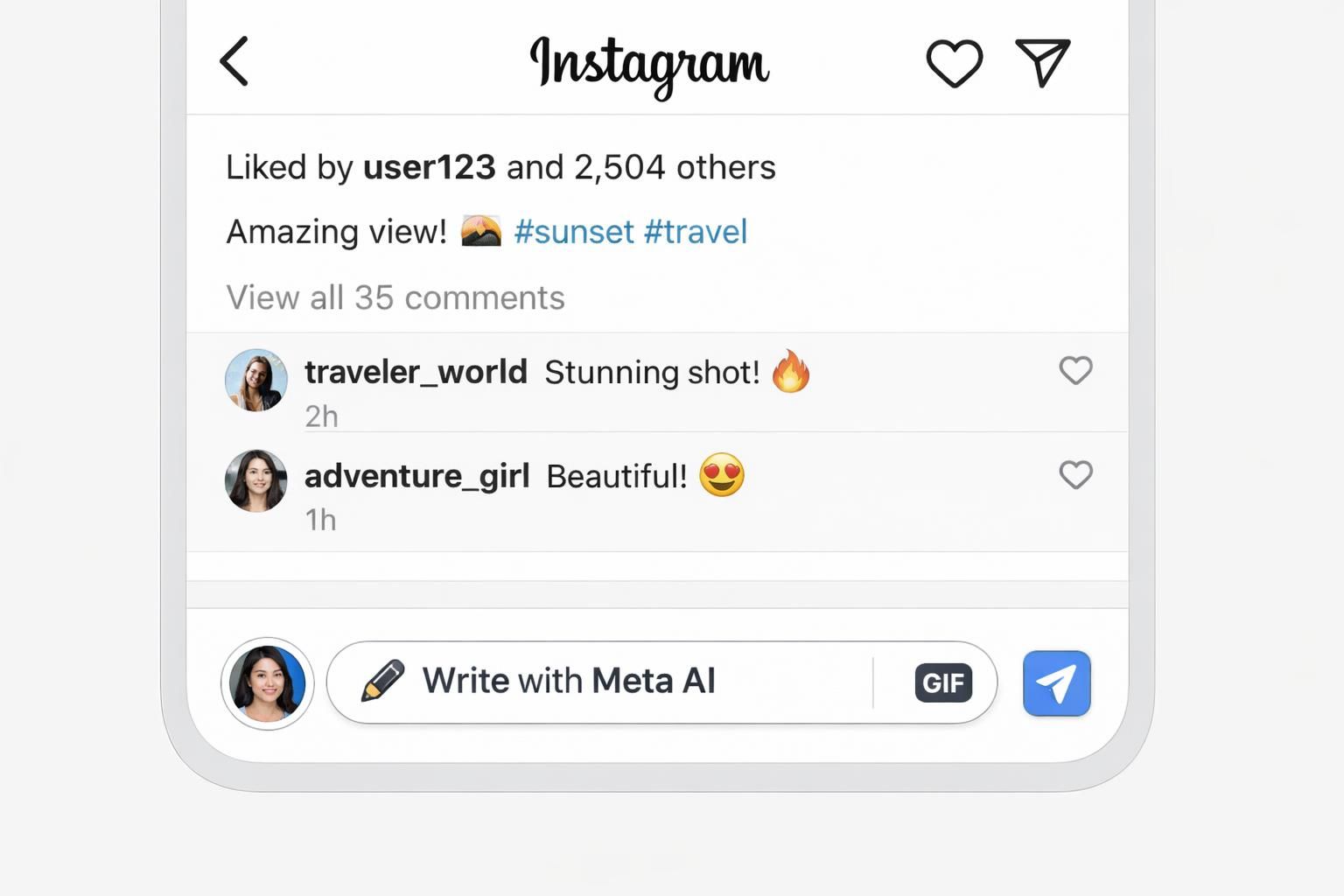The image size is (1344, 896).
Task: Send your comment with the blue send icon
Action: pos(1056,682)
